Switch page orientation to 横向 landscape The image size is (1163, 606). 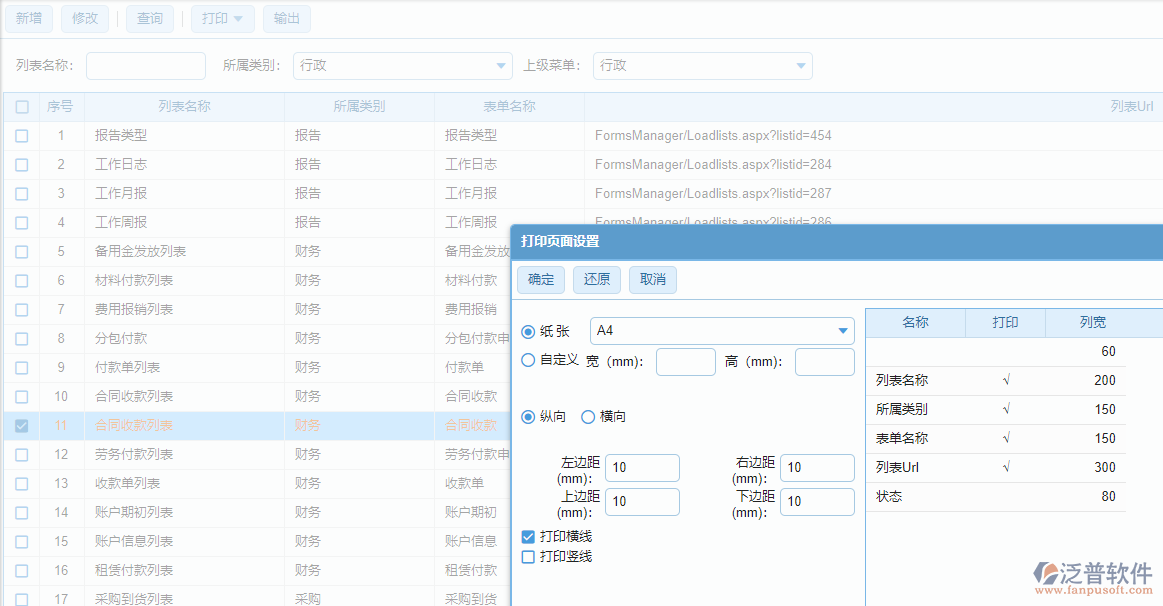pos(588,417)
